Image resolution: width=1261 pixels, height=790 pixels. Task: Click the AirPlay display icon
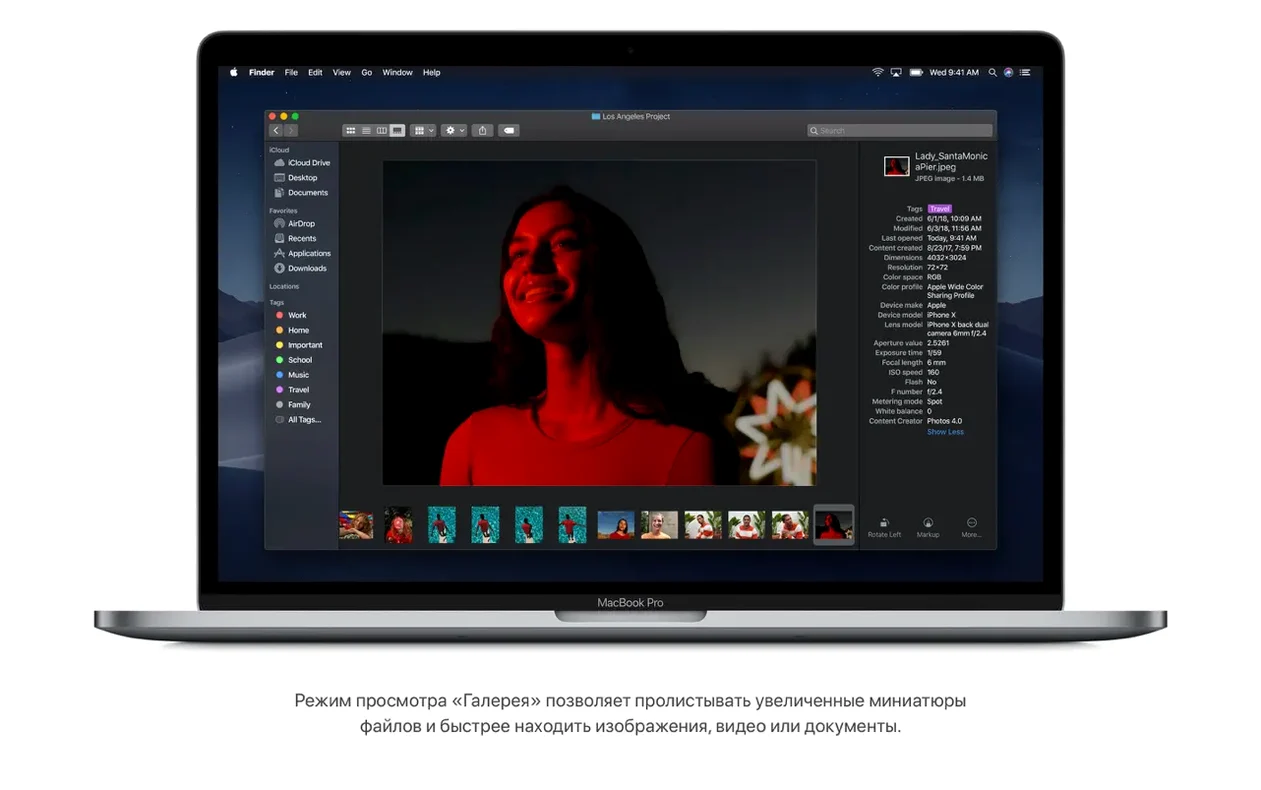click(896, 72)
